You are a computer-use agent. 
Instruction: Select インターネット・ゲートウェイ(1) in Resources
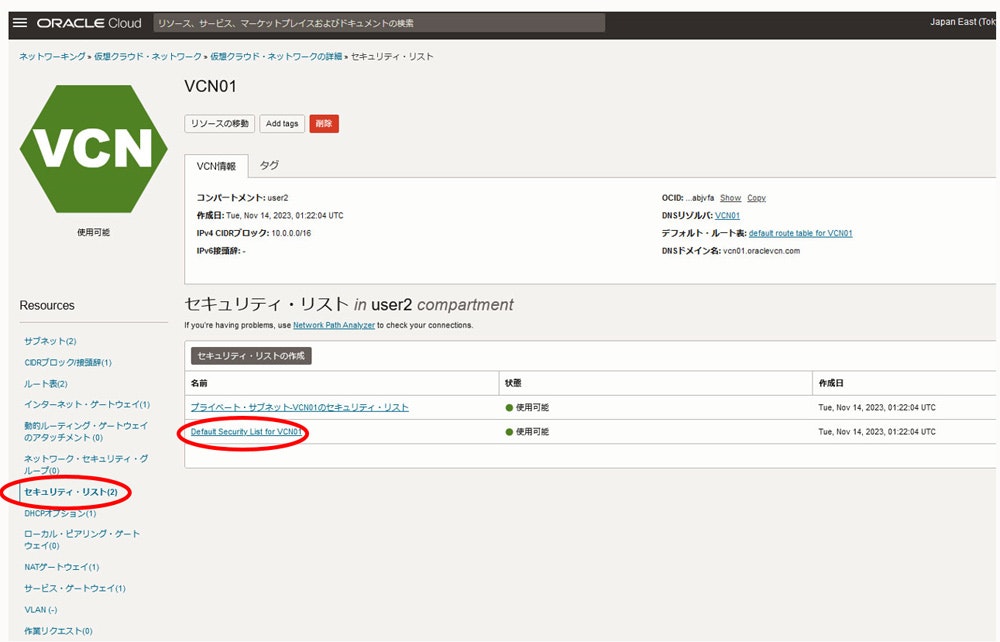pyautogui.click(x=87, y=404)
